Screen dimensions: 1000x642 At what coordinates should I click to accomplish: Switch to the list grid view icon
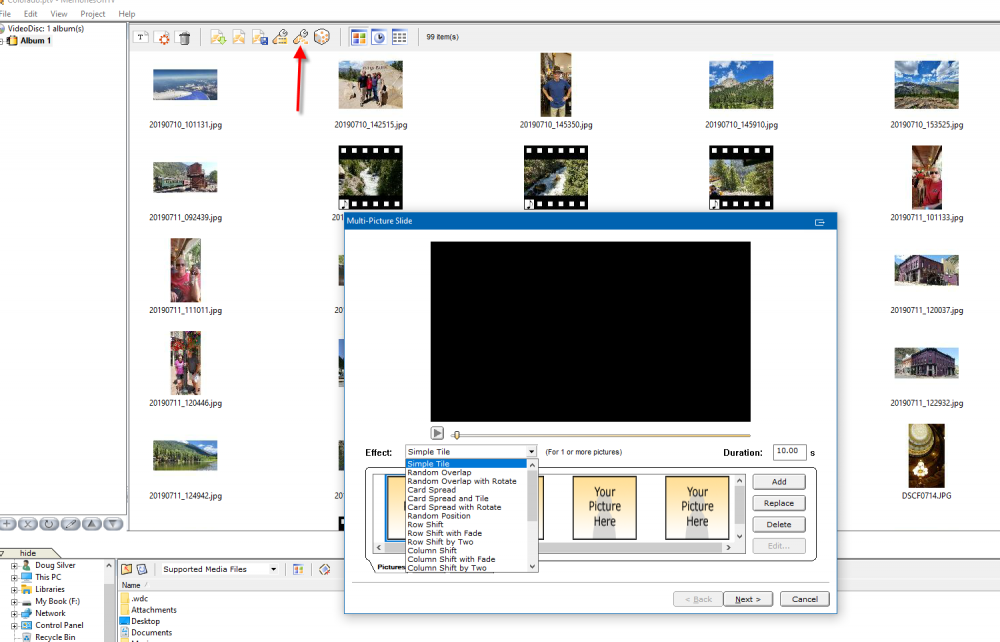click(x=400, y=38)
